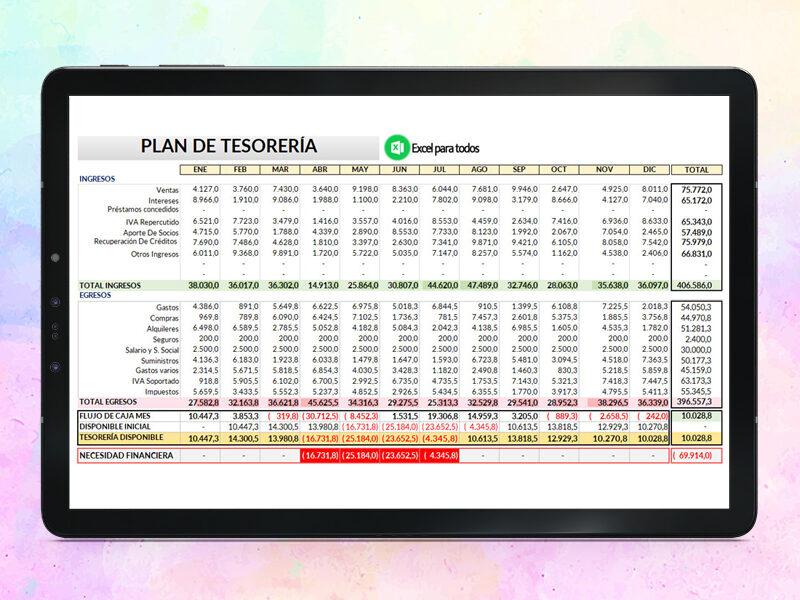The width and height of the screenshot is (800, 600).
Task: Select the Gastos varios row label
Action: point(157,370)
